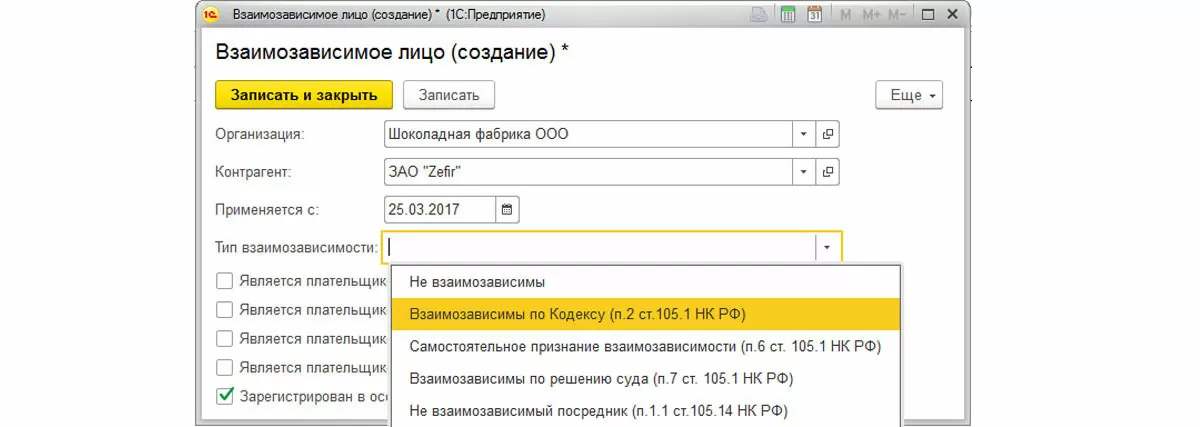This screenshot has width=1200, height=427.
Task: Expand the Организация dropdown list
Action: click(805, 133)
